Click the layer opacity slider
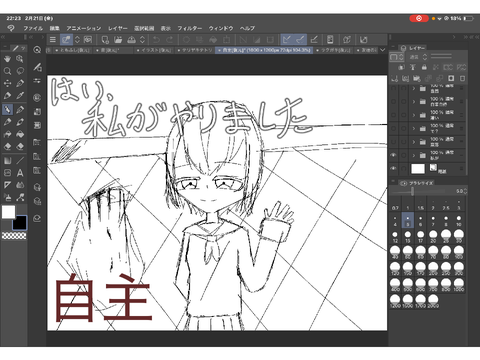Viewport: 480px width, 360px height. (441, 57)
